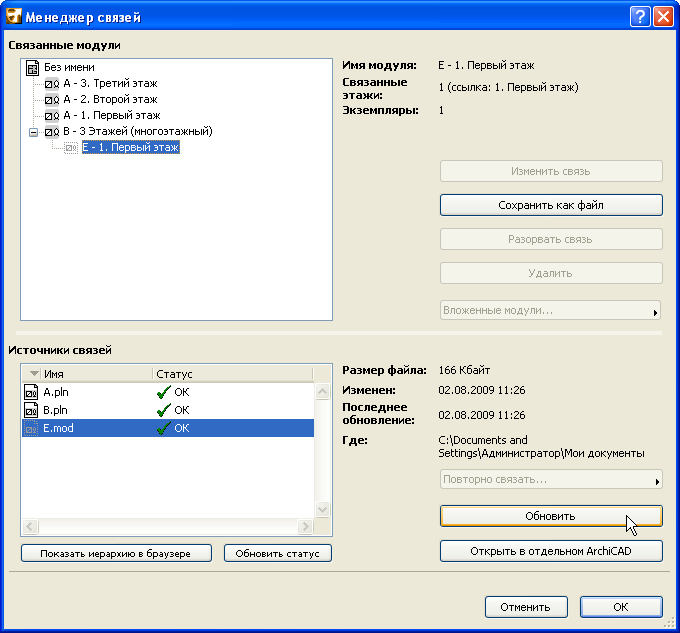Screen dimensions: 680x633
Task: Select tree item В - 3 Этажей (многоэтажный)
Action: click(138, 131)
